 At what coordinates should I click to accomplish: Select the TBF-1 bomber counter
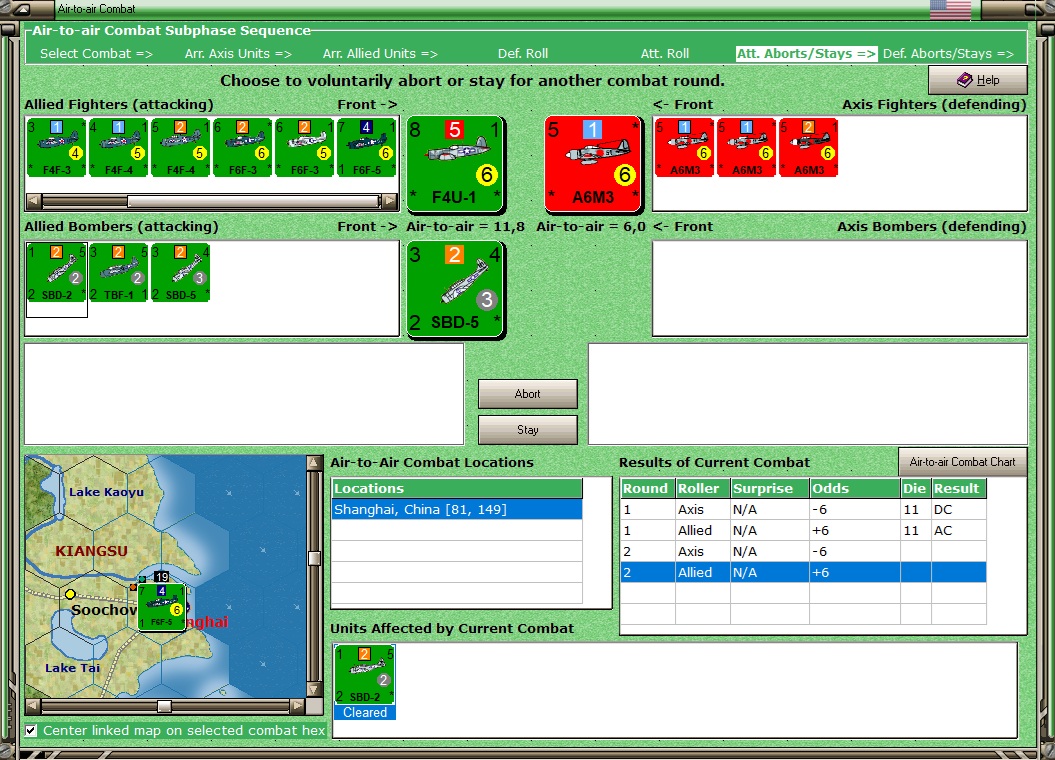[118, 272]
